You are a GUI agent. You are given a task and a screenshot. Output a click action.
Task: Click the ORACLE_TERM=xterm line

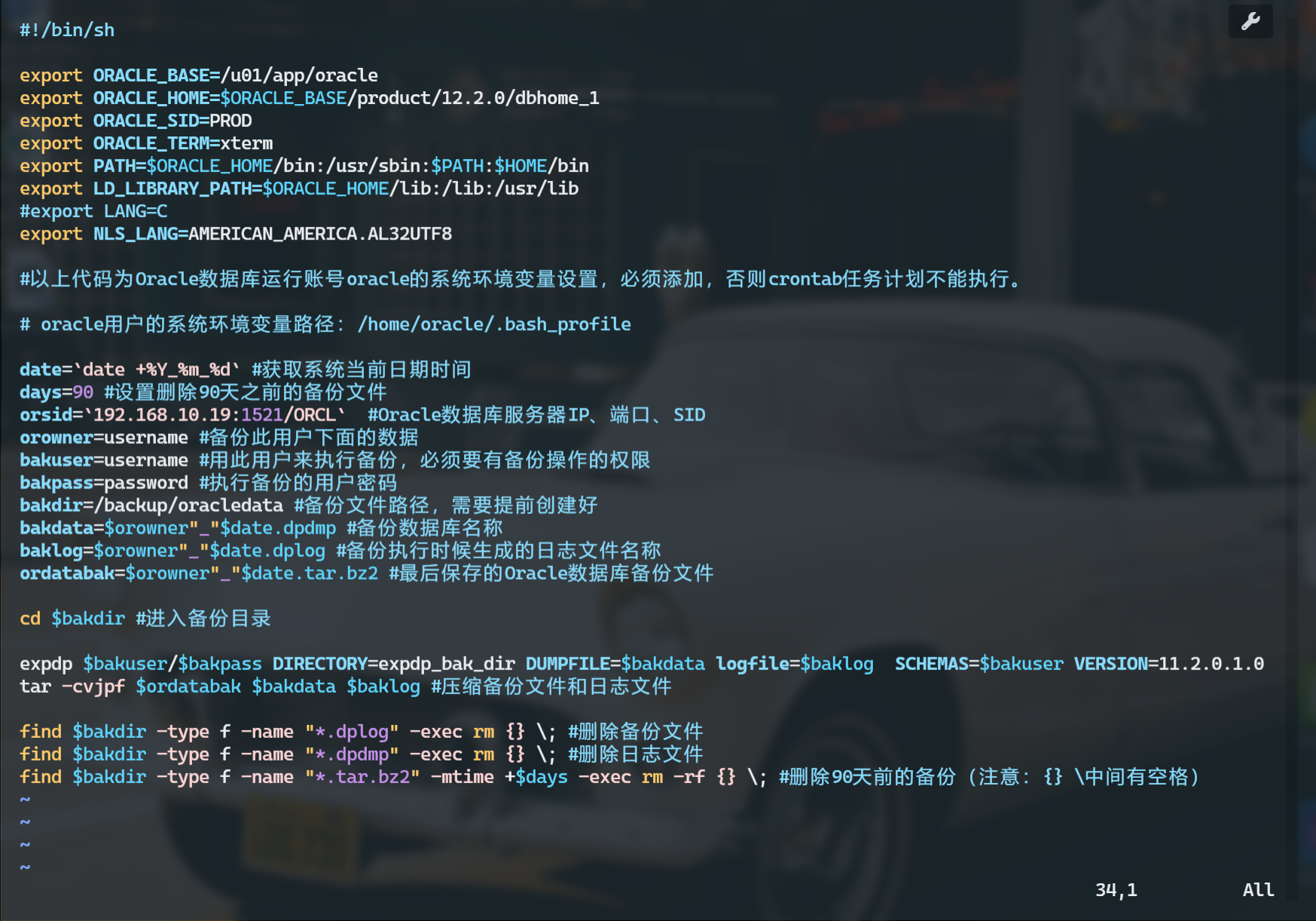[182, 143]
